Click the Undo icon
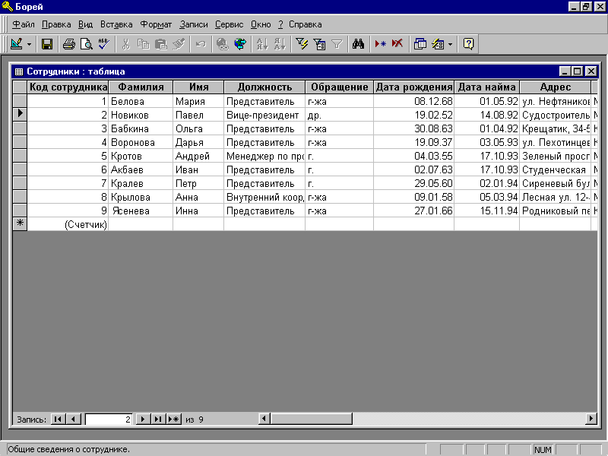The image size is (608, 456). click(x=200, y=44)
